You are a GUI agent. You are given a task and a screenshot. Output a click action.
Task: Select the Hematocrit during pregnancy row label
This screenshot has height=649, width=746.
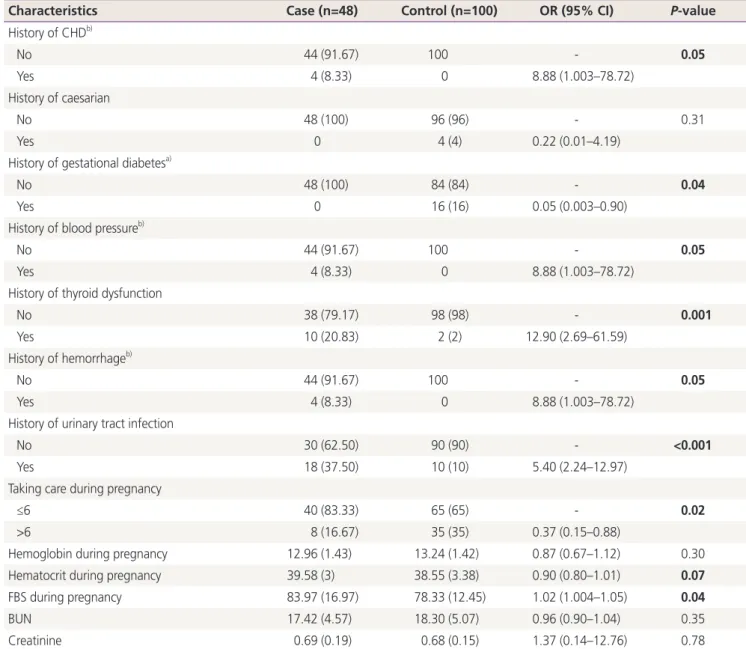click(85, 576)
